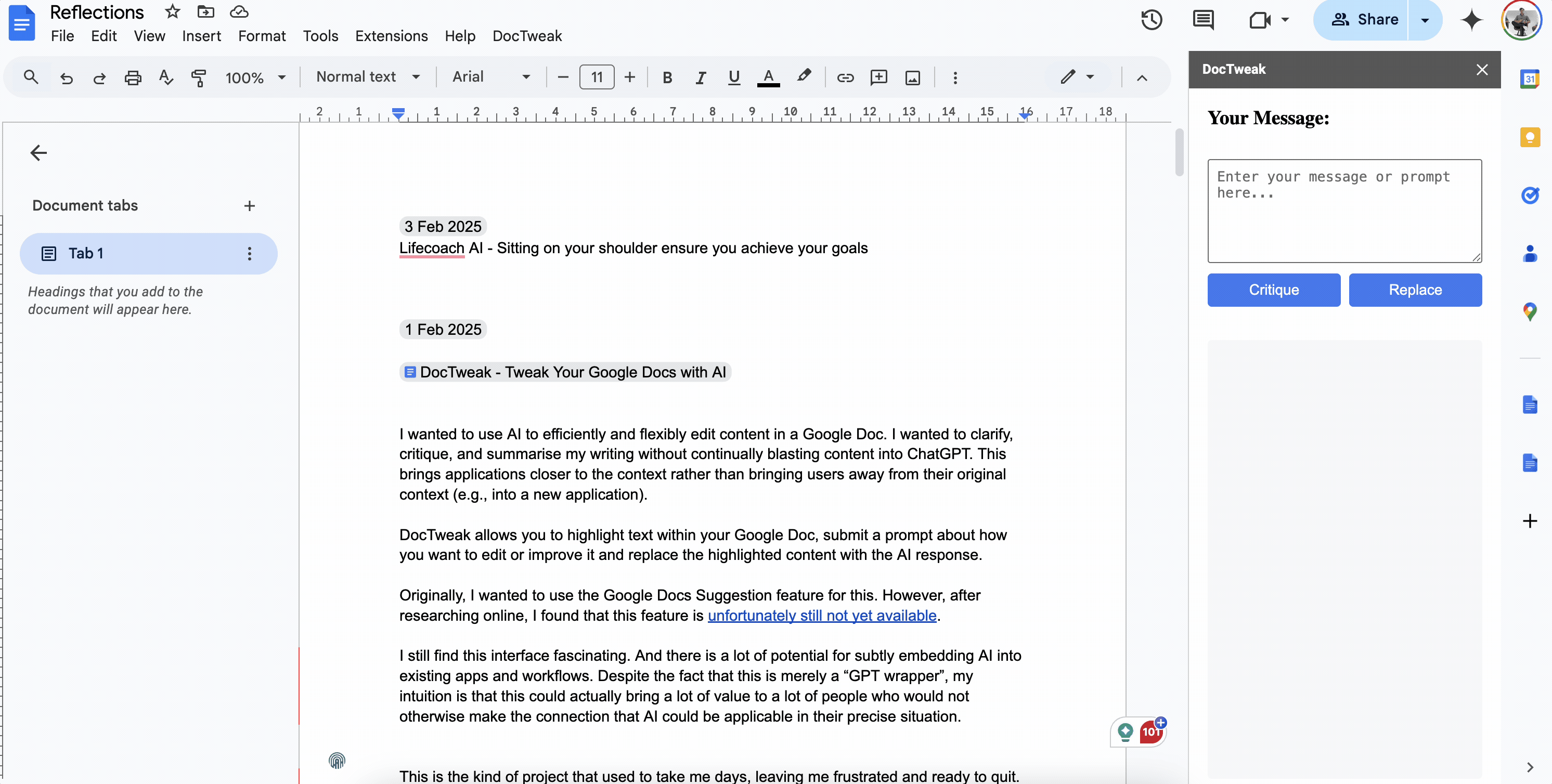This screenshot has width=1552, height=784.
Task: Insert a link
Action: coord(845,77)
